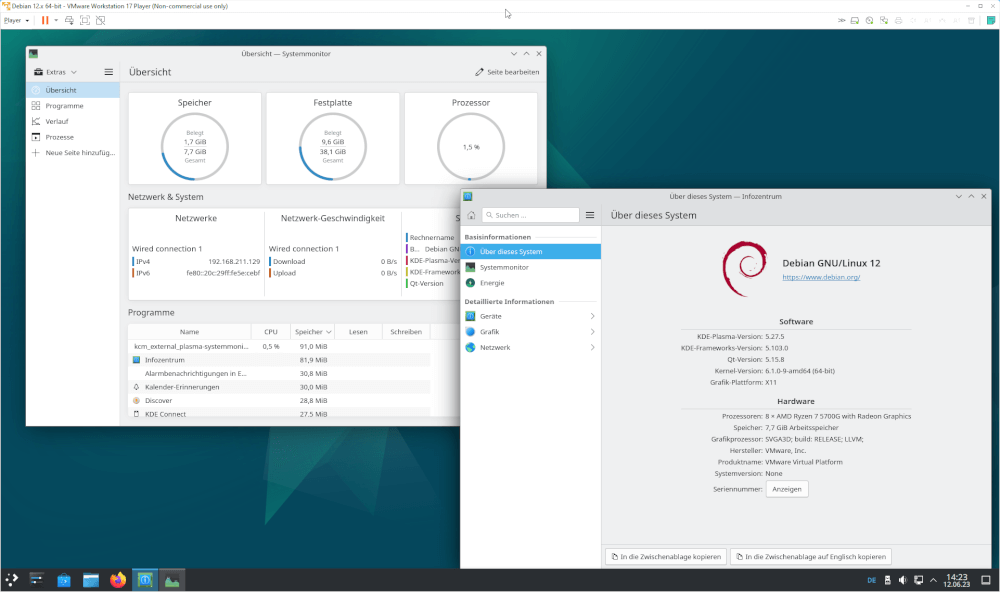This screenshot has width=1000, height=592.
Task: Open the hamburger menu in Infozentrum
Action: coord(590,215)
